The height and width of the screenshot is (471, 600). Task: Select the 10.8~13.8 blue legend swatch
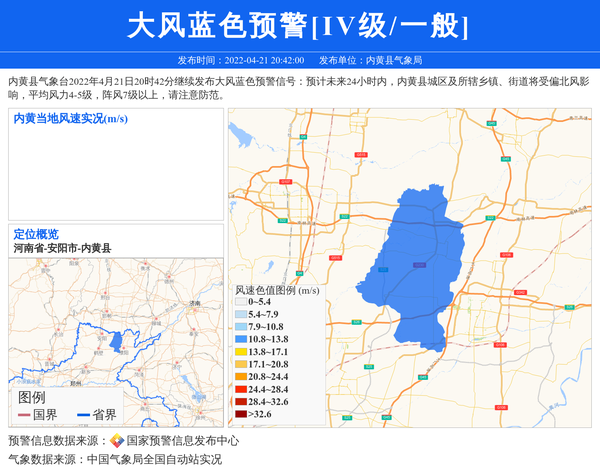point(241,339)
